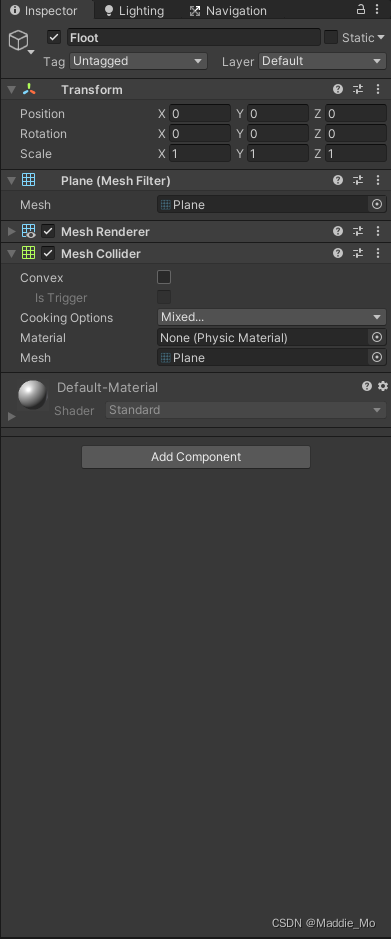
Task: Open the Layer dropdown showing Default
Action: [322, 61]
